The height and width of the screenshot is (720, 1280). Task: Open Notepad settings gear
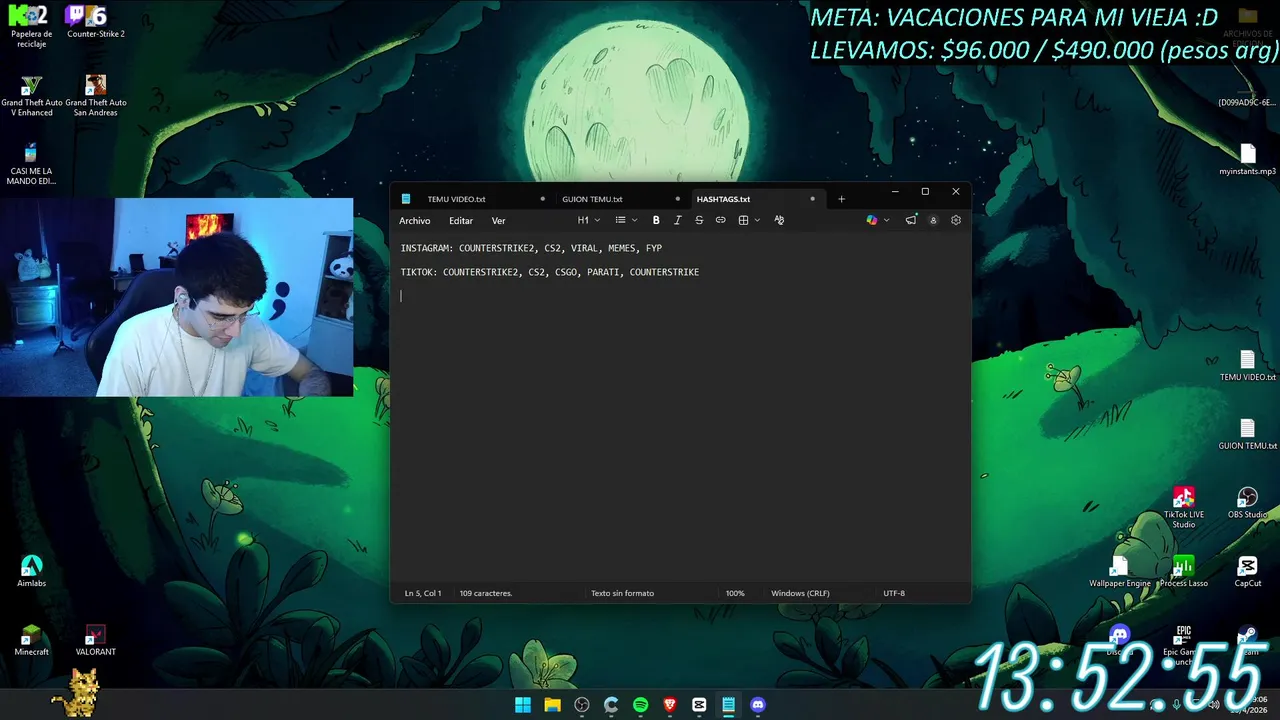pyautogui.click(x=956, y=220)
